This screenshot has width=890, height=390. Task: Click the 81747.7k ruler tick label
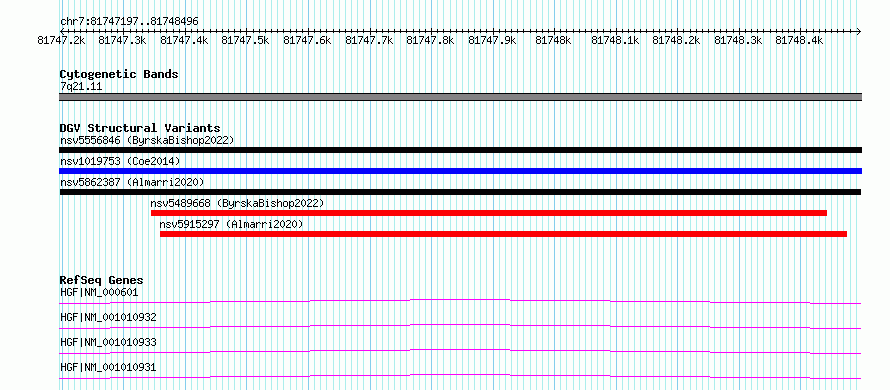pyautogui.click(x=369, y=40)
